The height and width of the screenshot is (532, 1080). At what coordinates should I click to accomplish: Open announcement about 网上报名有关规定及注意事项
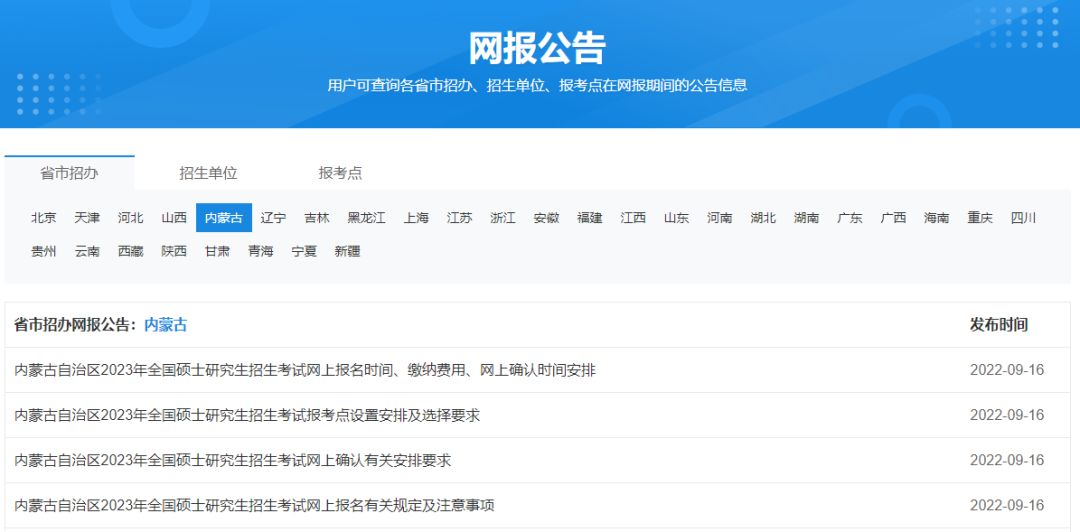(255, 505)
